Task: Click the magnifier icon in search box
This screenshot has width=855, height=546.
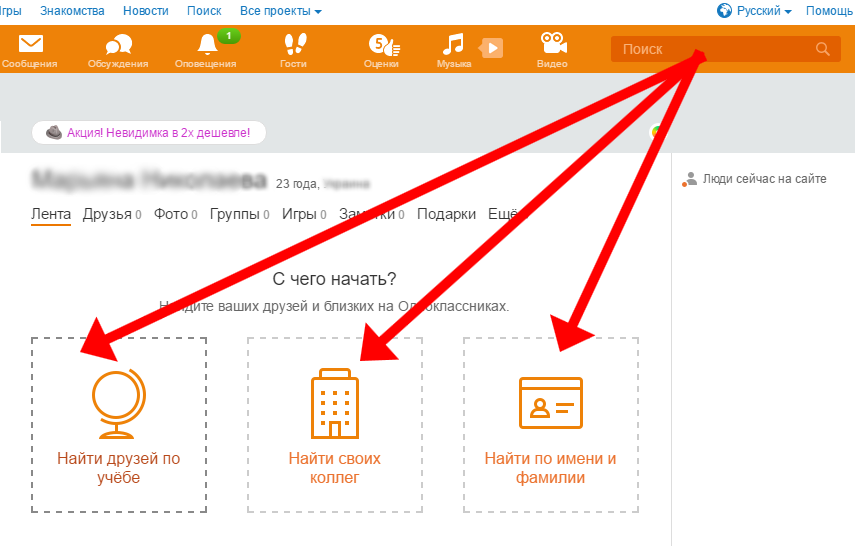Action: pyautogui.click(x=823, y=49)
